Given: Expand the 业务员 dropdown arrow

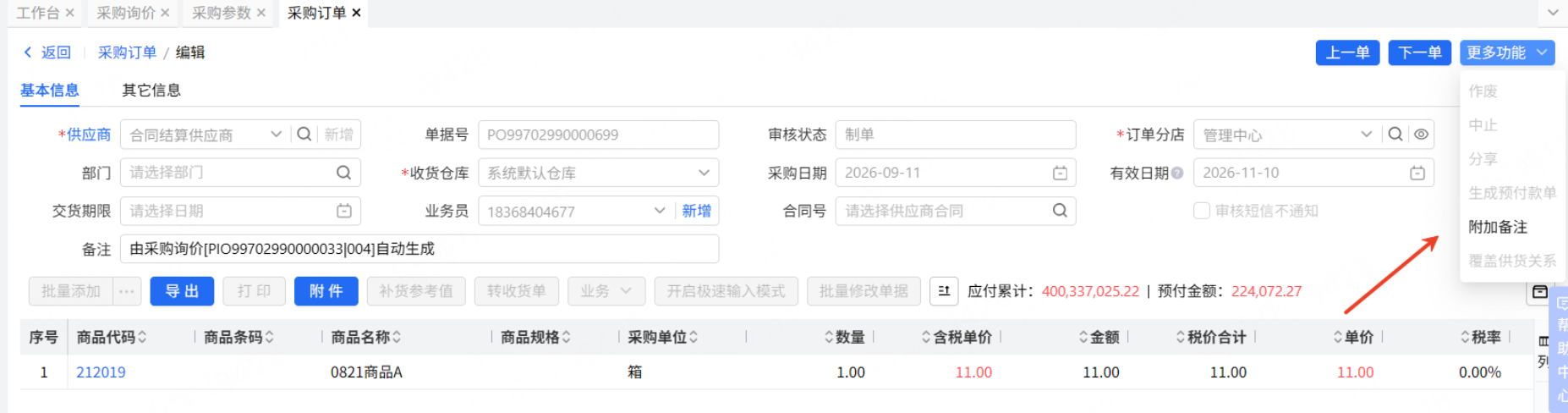Looking at the screenshot, I should click(x=660, y=211).
